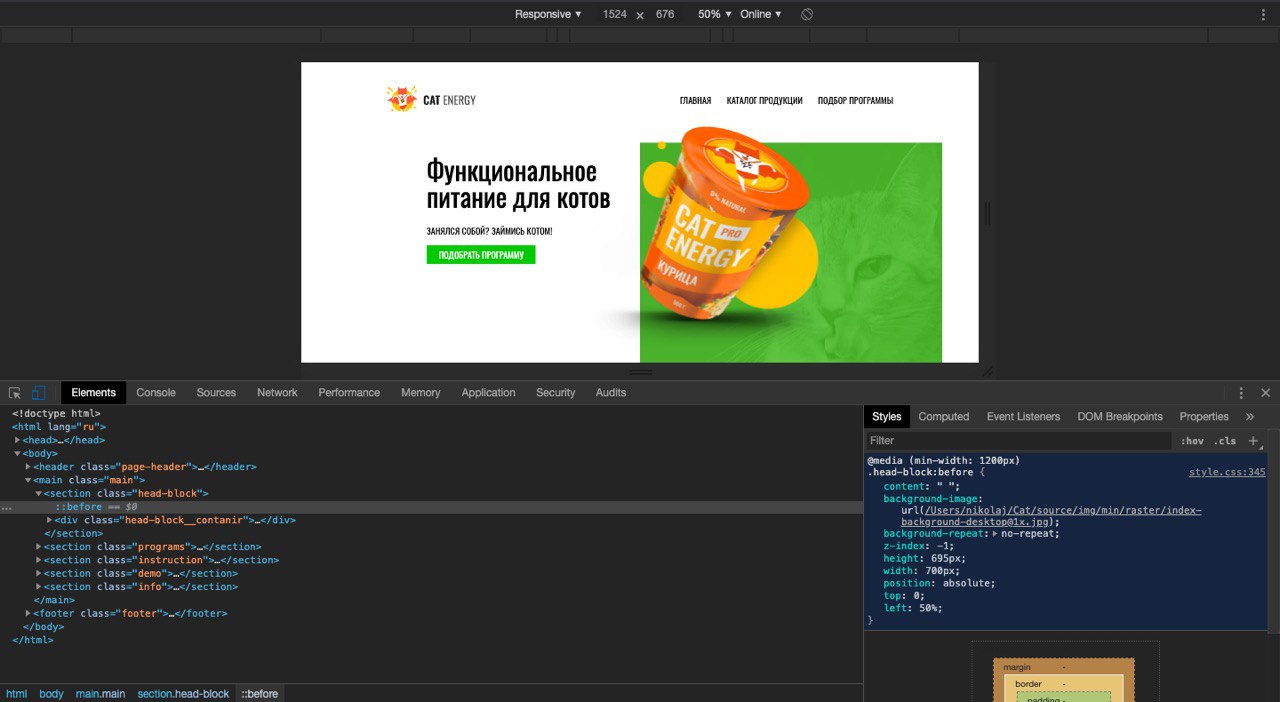Open DevTools customize three-dot menu
The image size is (1280, 702).
[1241, 393]
